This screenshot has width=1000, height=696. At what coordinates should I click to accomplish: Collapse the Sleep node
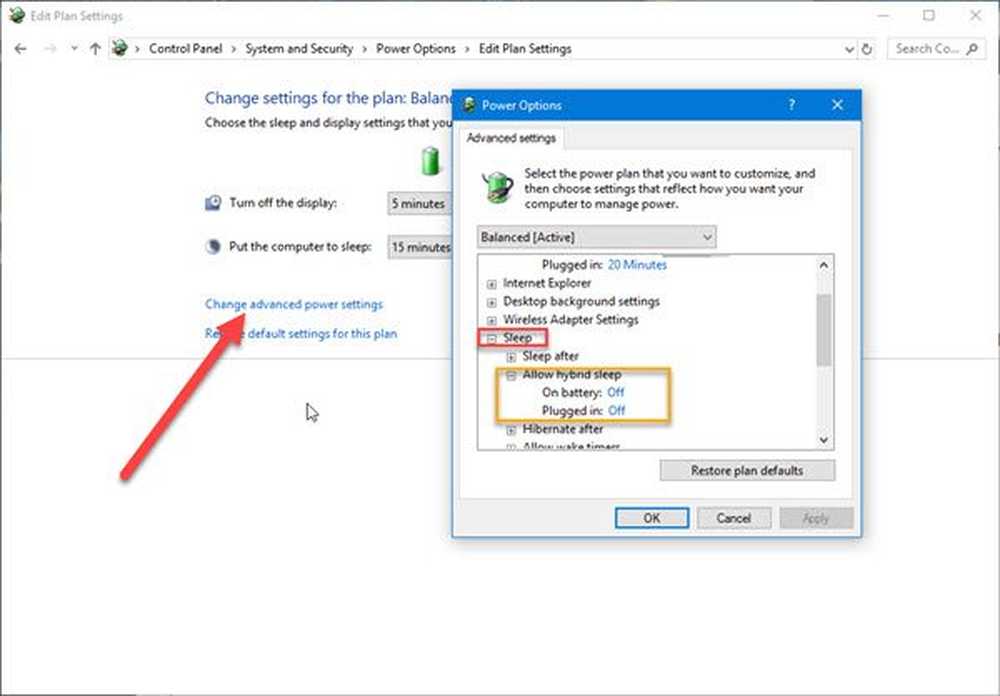pyautogui.click(x=492, y=339)
